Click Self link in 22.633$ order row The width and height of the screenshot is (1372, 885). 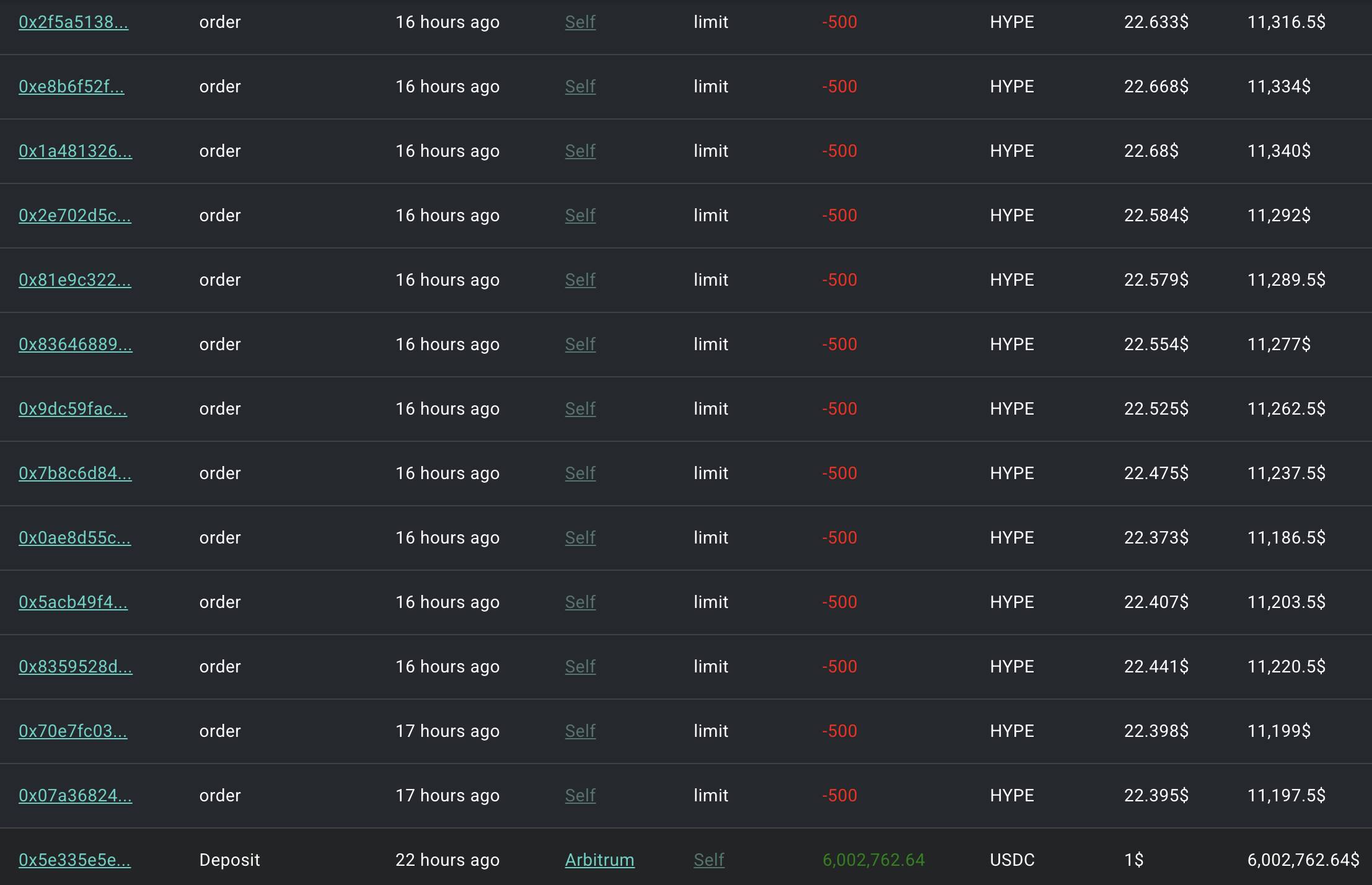580,22
